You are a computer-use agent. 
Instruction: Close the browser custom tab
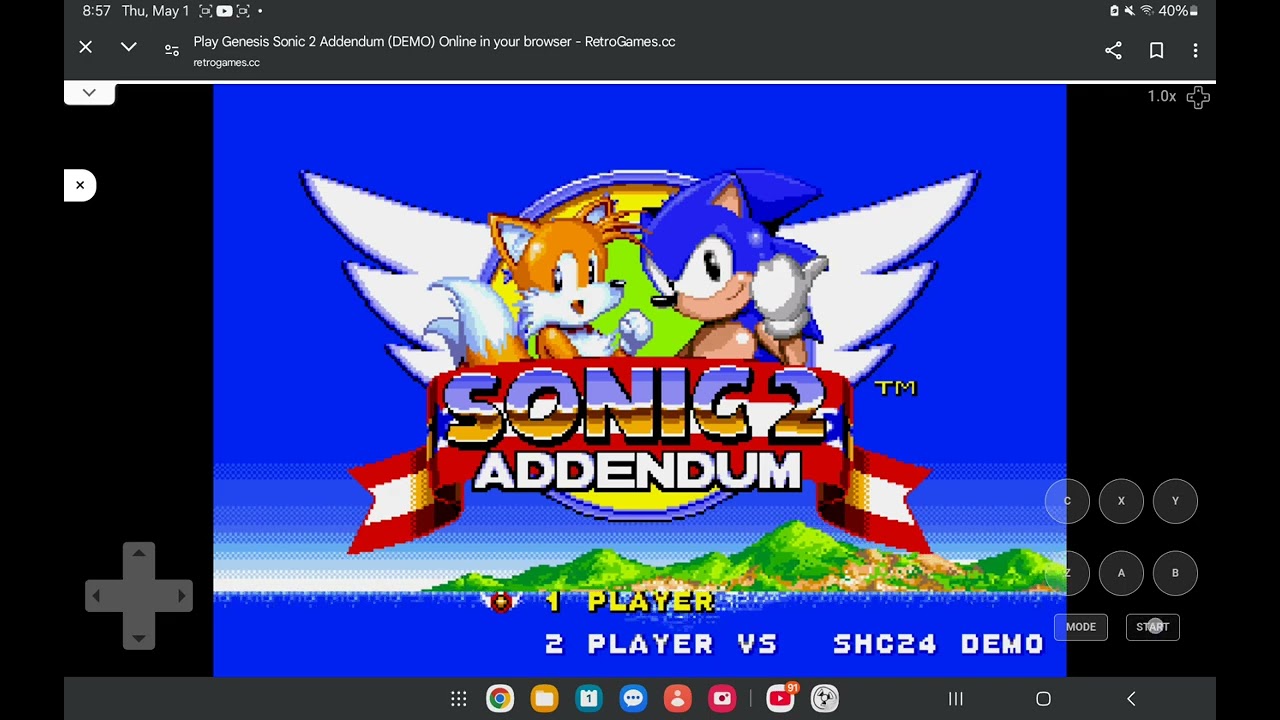(x=86, y=47)
